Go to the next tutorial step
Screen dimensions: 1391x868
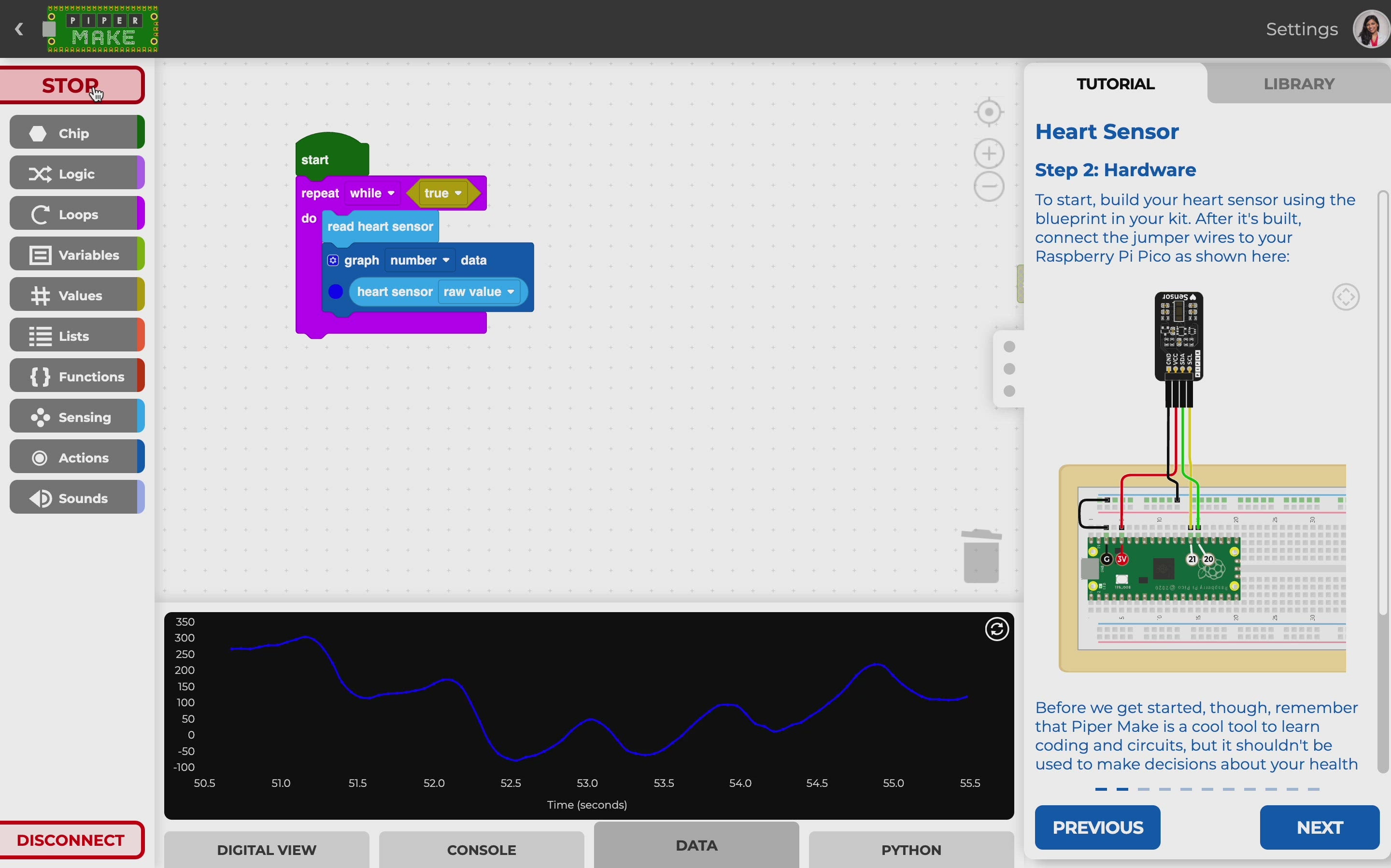click(x=1319, y=827)
